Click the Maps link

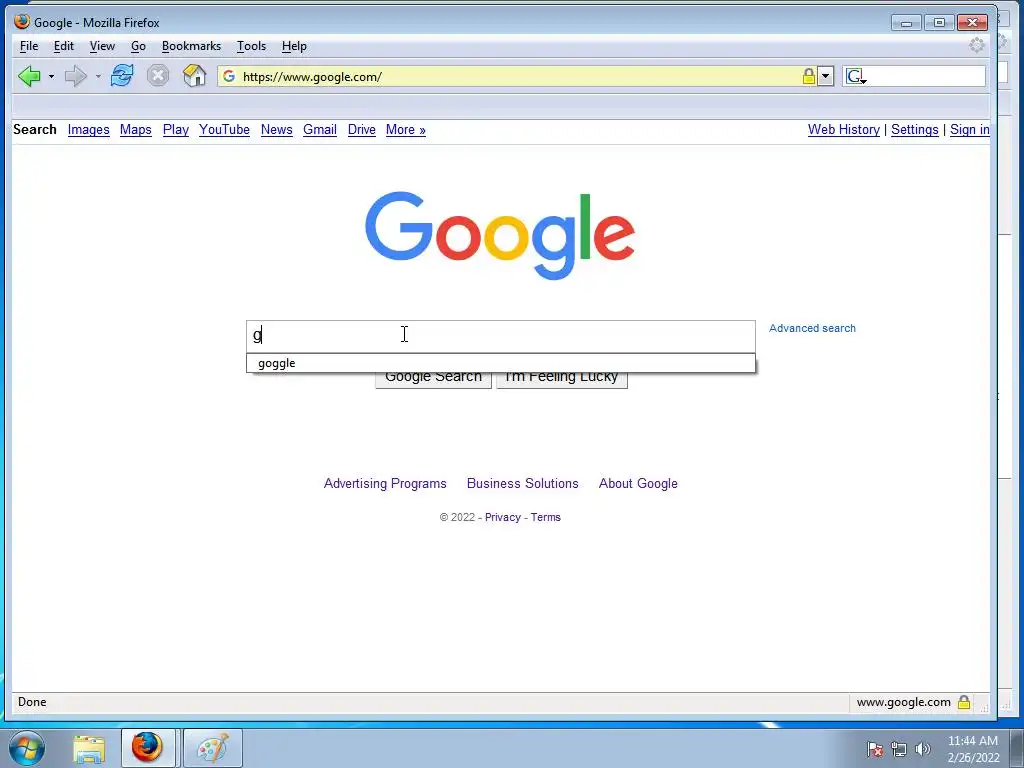point(136,130)
